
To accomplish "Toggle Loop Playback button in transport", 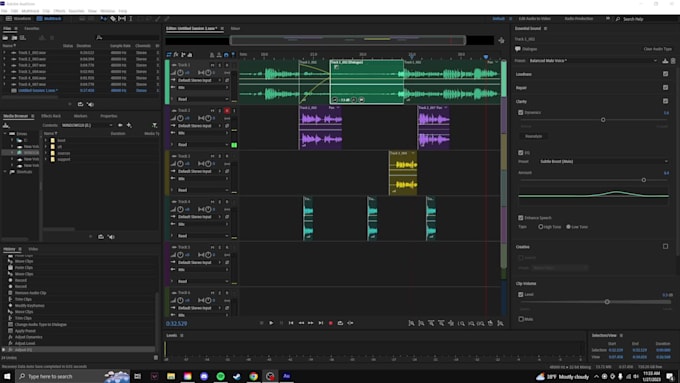I will click(x=340, y=323).
